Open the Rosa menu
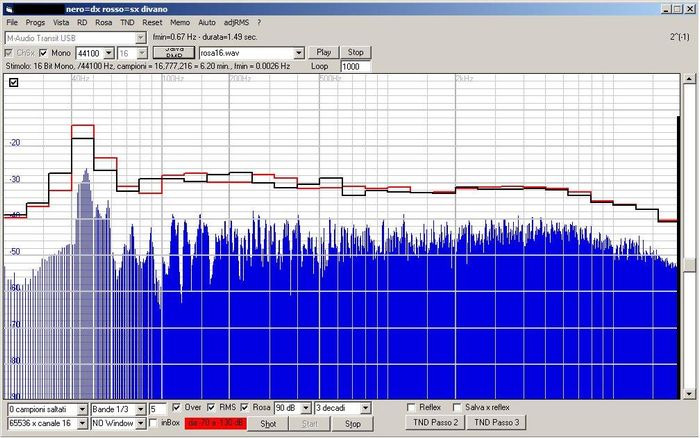The image size is (700, 438). [104, 22]
